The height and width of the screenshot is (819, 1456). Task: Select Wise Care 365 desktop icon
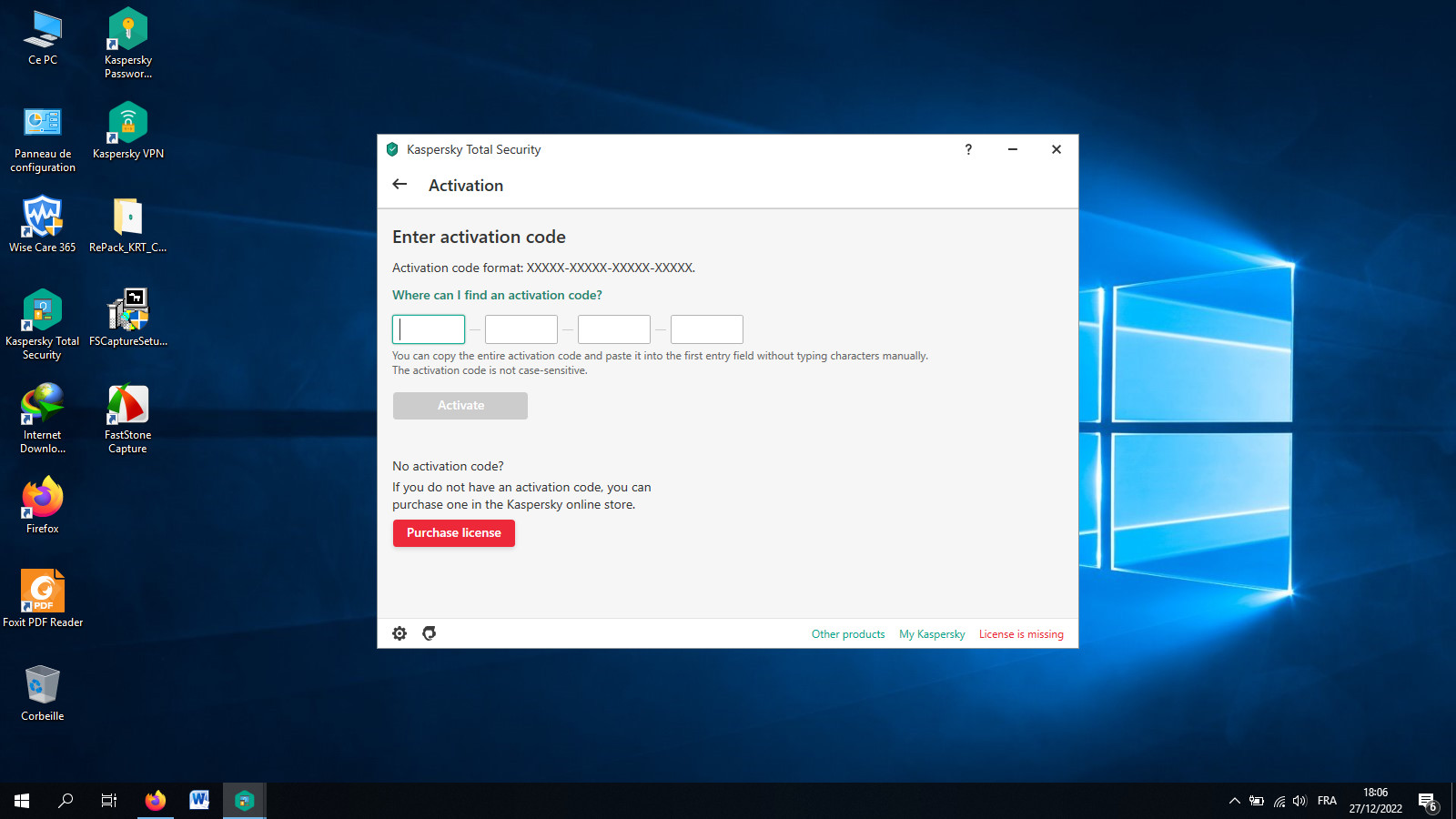click(43, 225)
